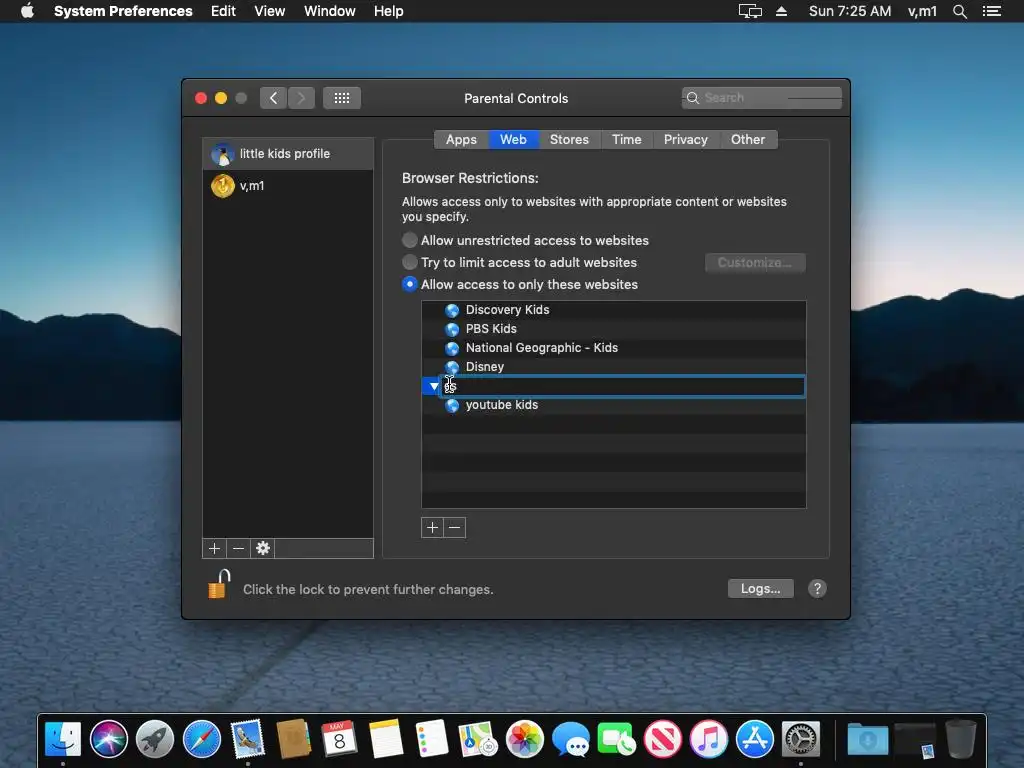Add a website with the plus button

pyautogui.click(x=432, y=528)
